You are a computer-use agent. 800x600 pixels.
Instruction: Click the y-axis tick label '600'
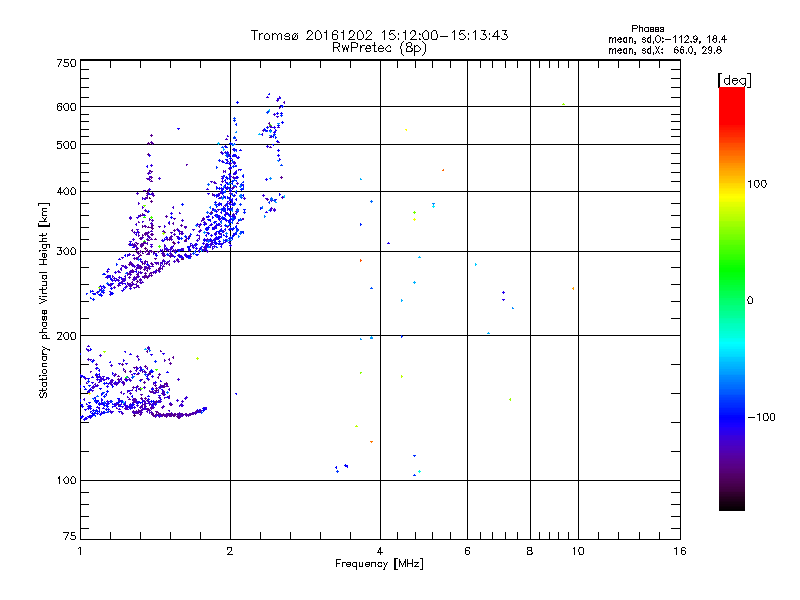(x=66, y=107)
